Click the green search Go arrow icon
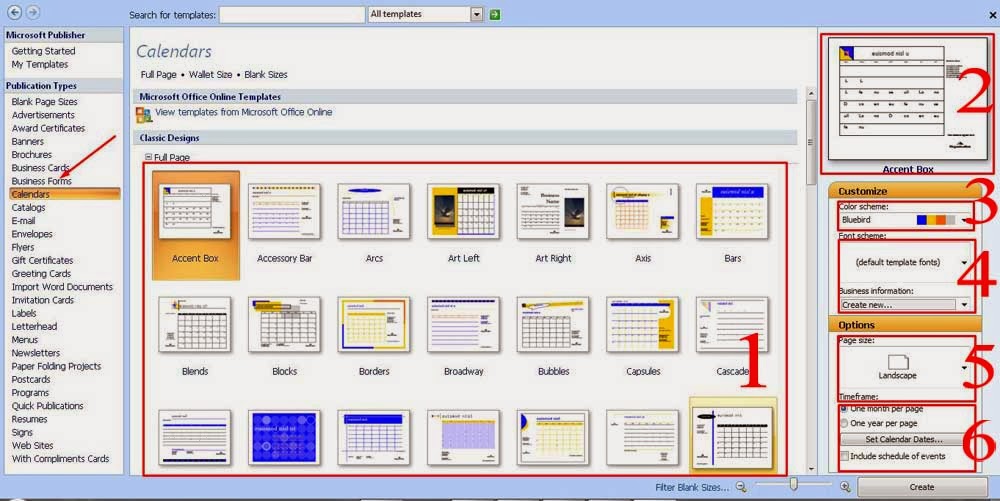This screenshot has width=1000, height=501. click(495, 14)
